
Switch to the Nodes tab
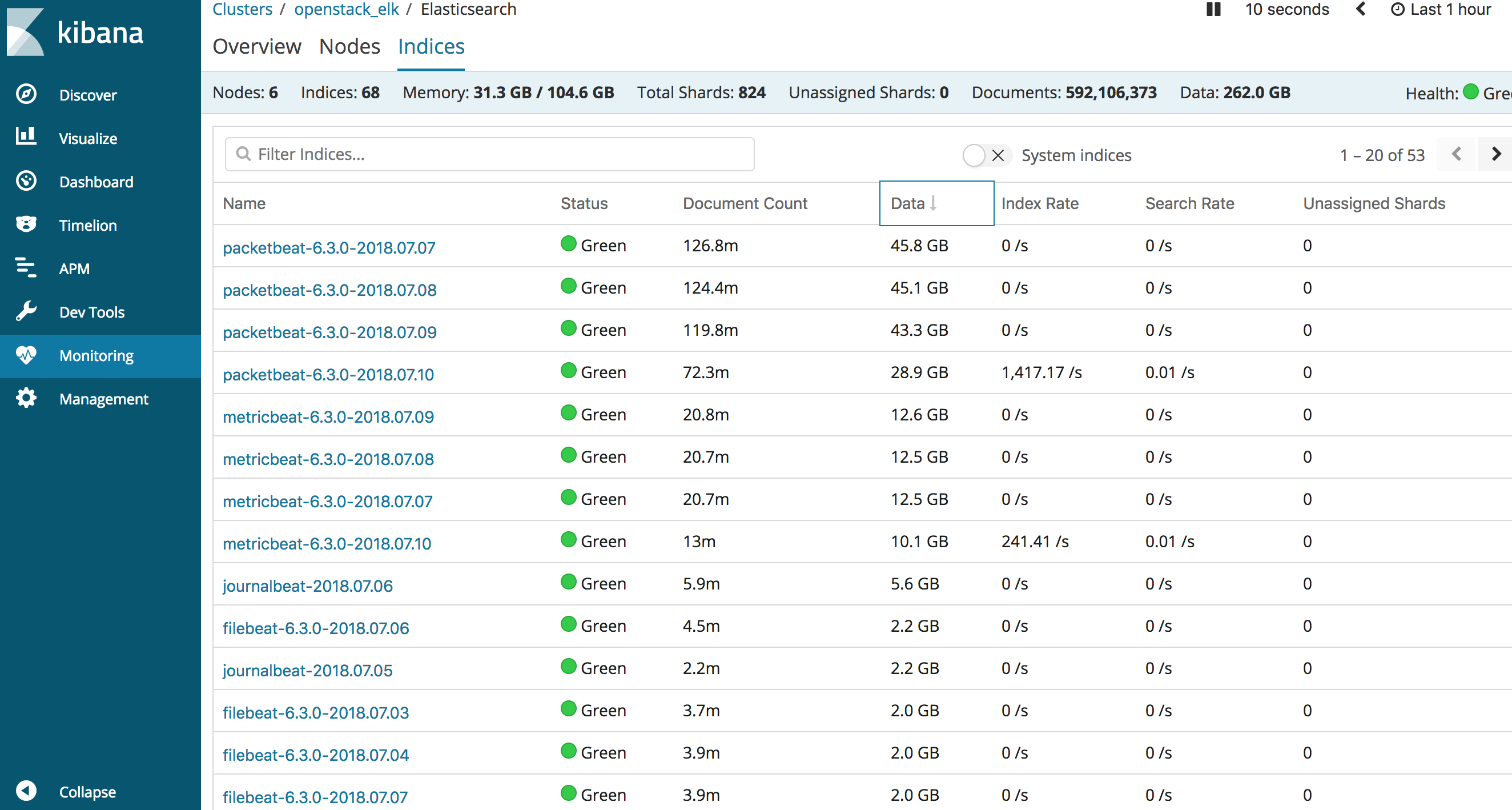(x=350, y=46)
